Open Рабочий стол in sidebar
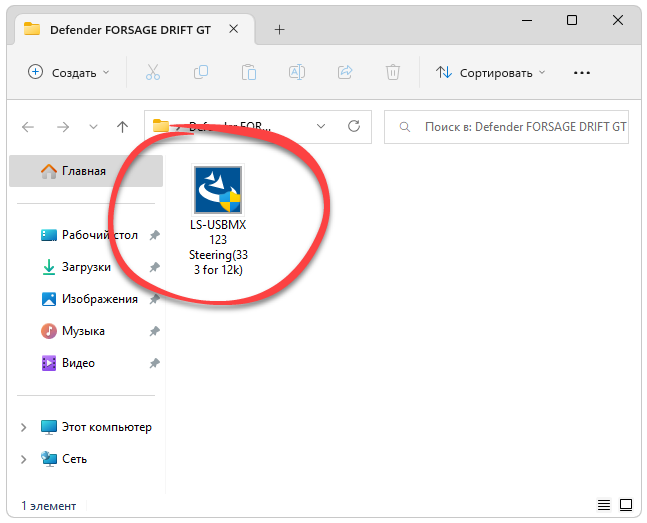 [90, 235]
